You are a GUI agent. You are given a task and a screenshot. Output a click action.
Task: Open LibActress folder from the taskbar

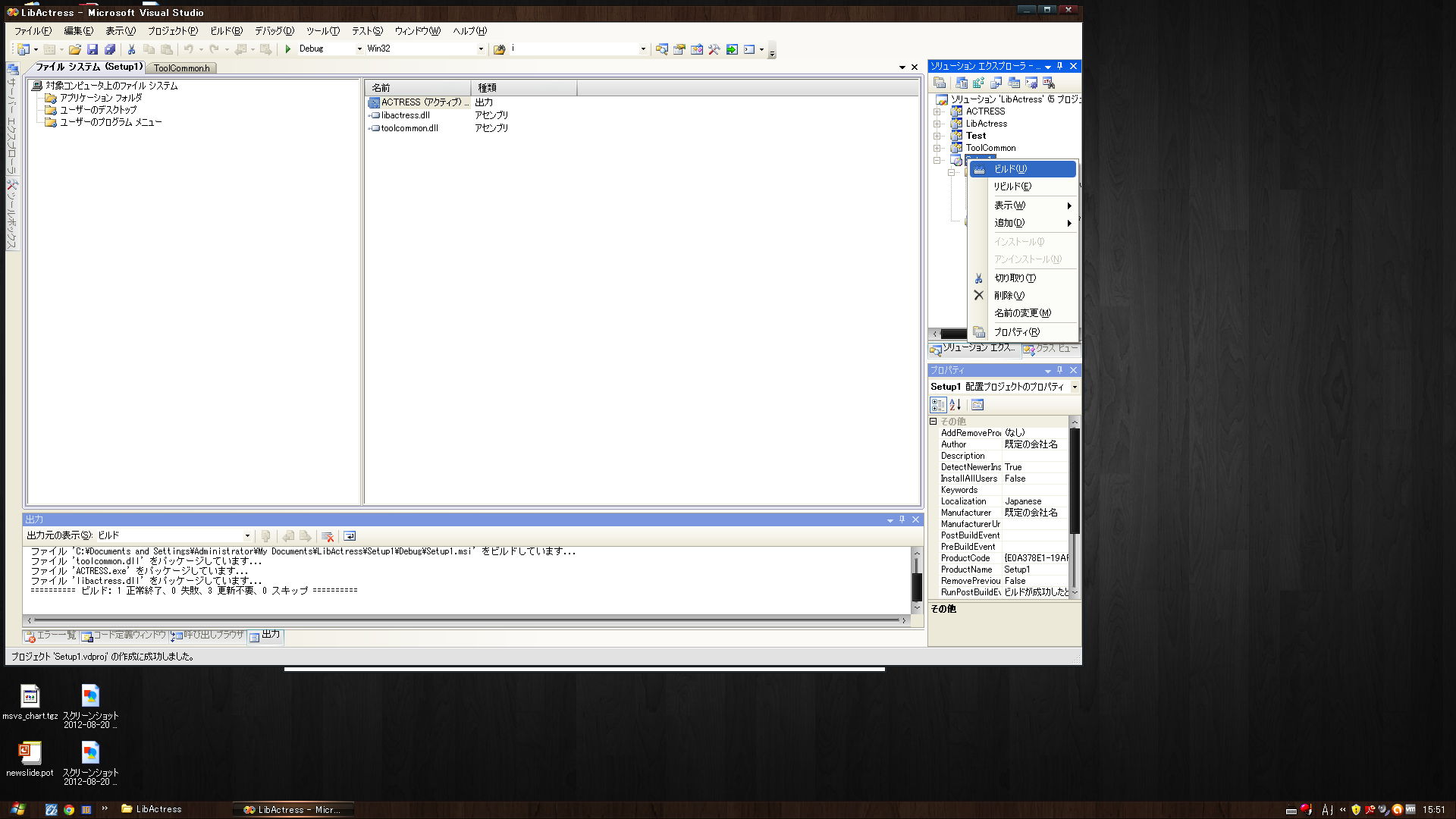pos(152,809)
